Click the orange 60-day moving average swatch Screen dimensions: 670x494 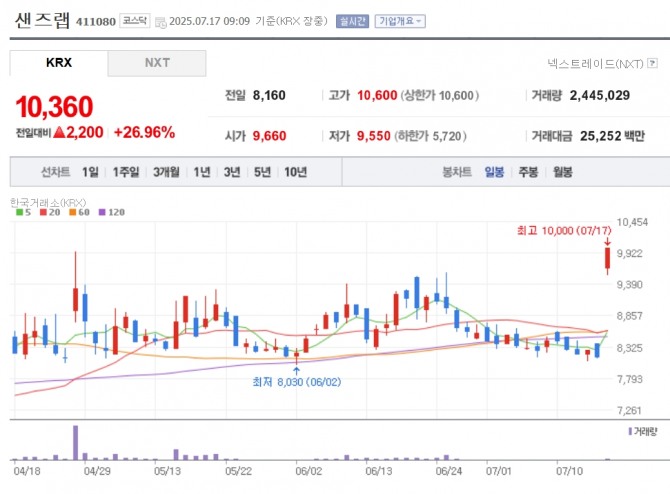point(73,212)
